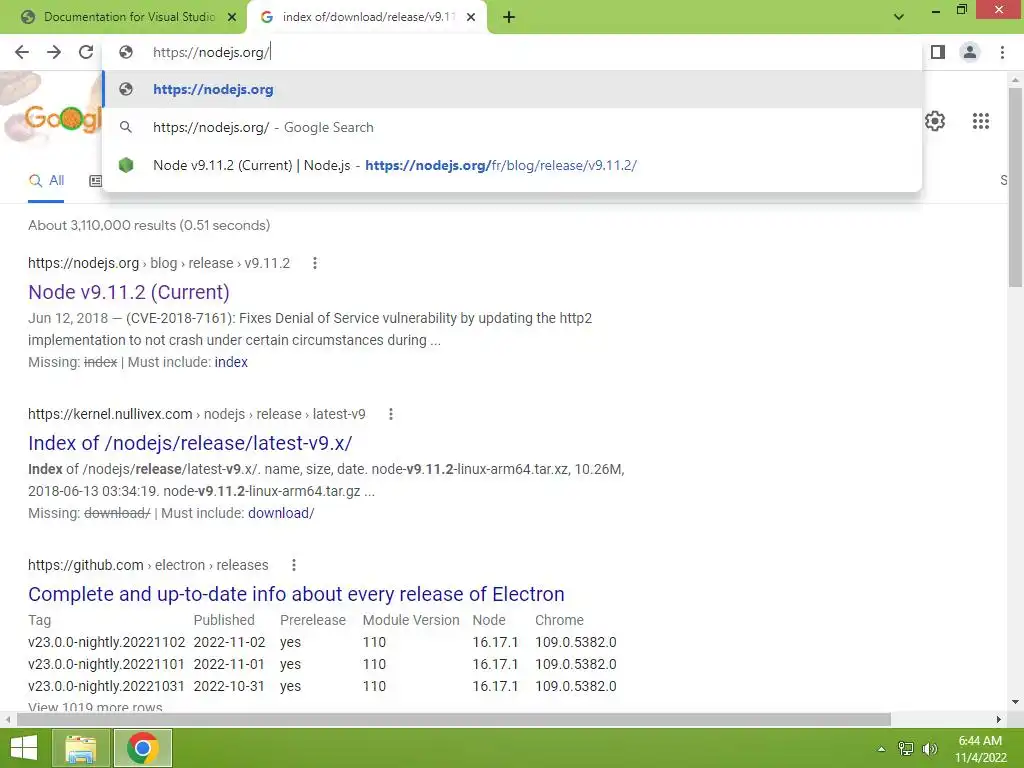Click the Chrome taskbar icon
Viewport: 1024px width, 768px height.
point(143,748)
